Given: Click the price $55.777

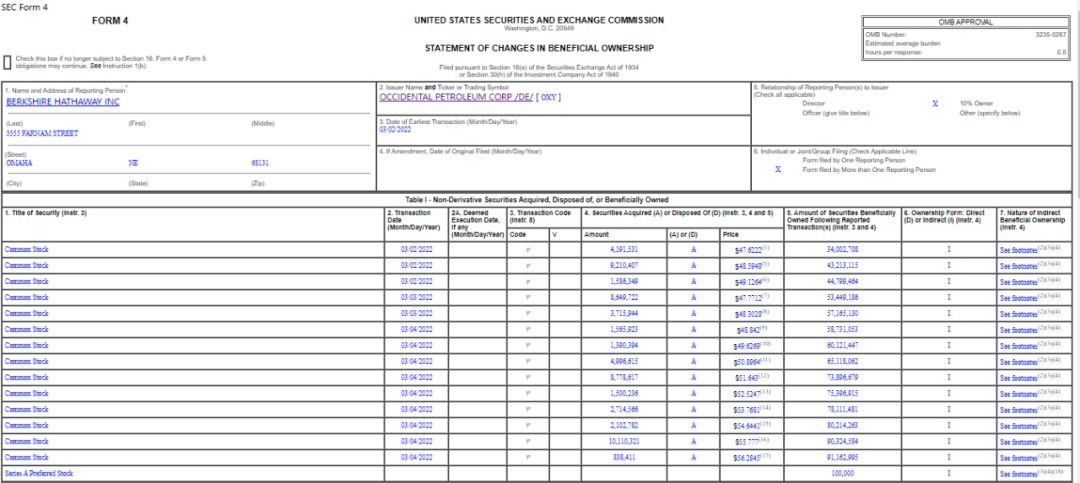Looking at the screenshot, I should point(748,442).
